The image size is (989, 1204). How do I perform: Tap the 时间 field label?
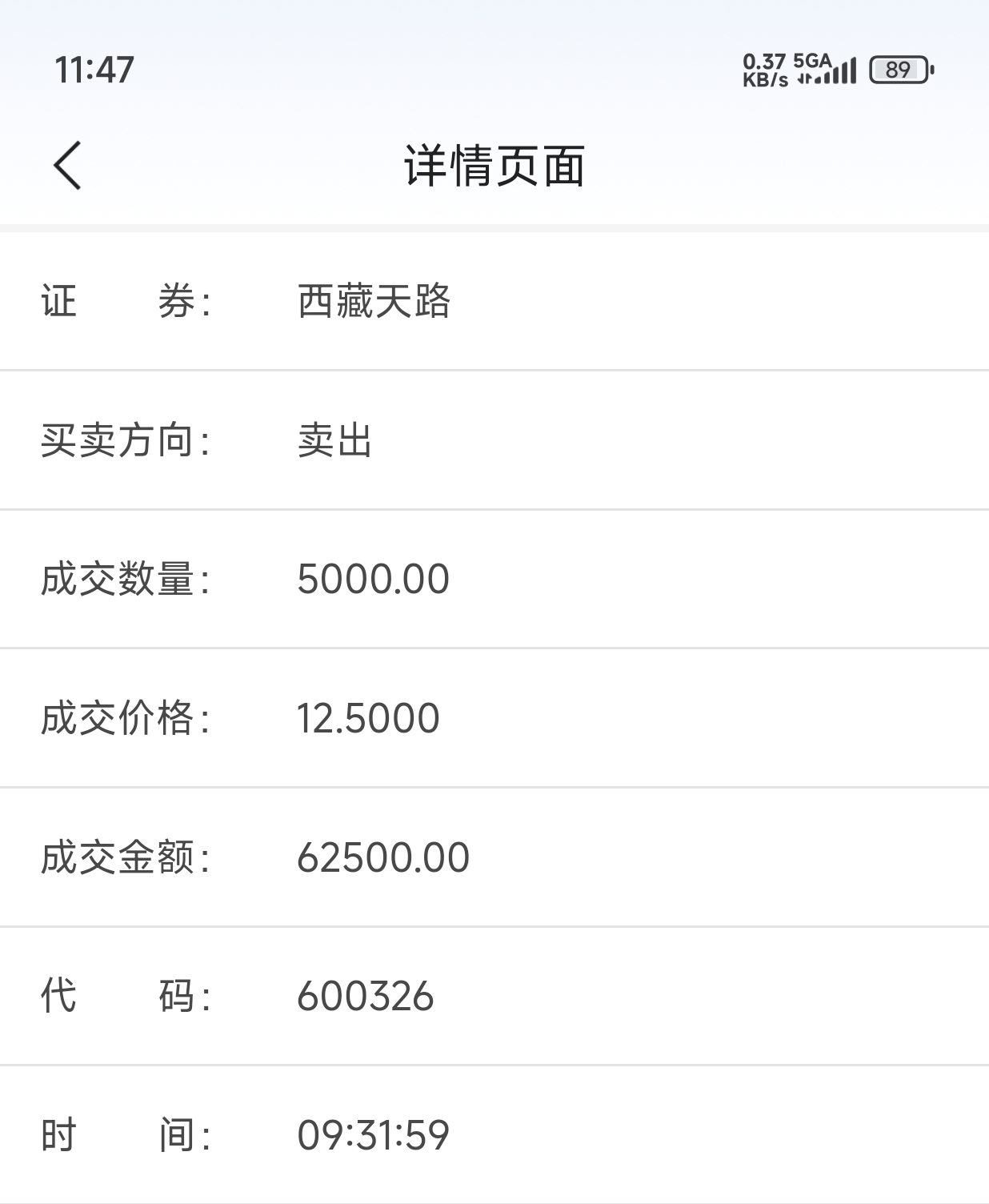pos(126,1135)
